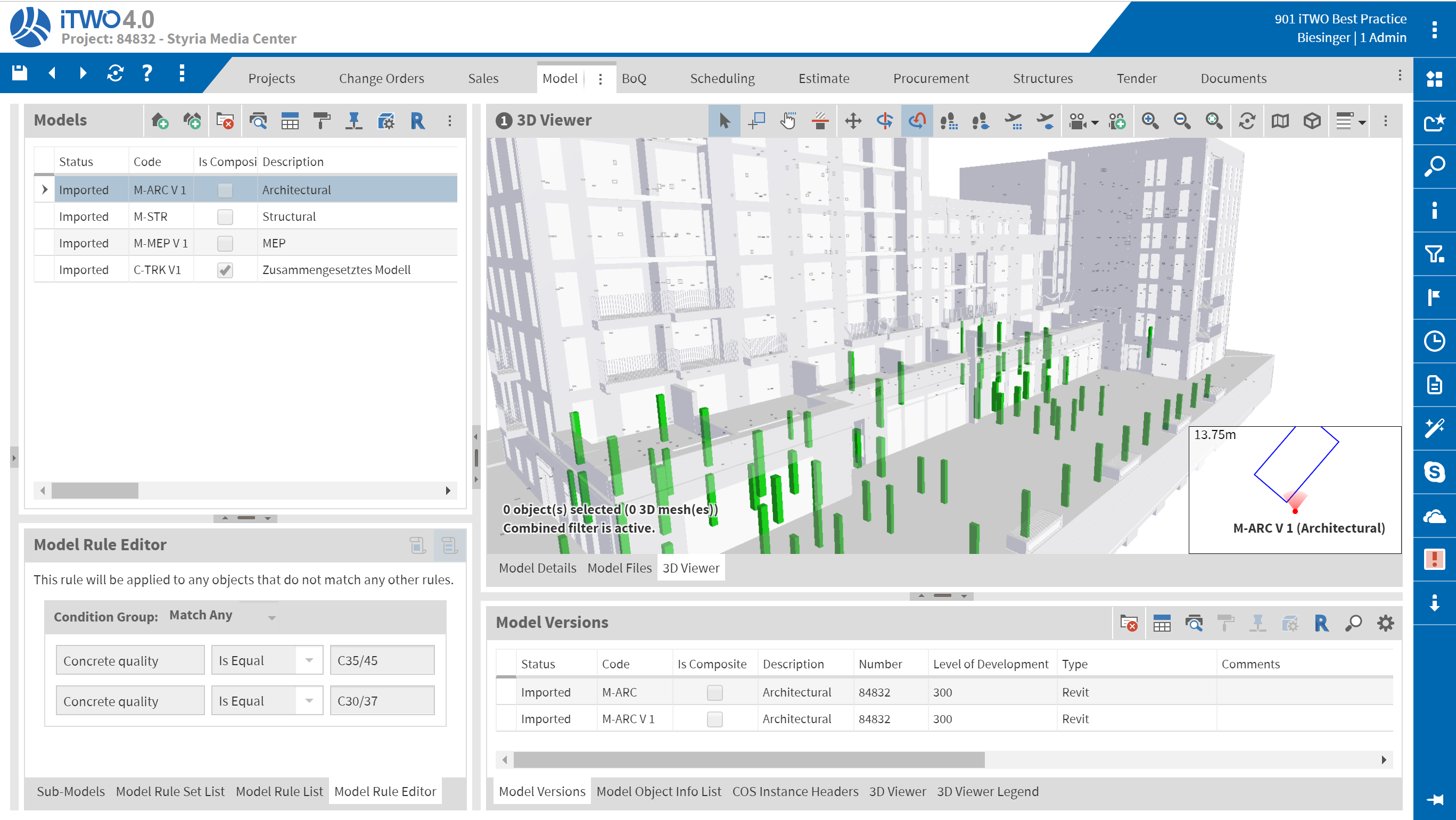Click the cube view icon in 3D Viewer
This screenshot has width=1456, height=820.
click(1312, 120)
